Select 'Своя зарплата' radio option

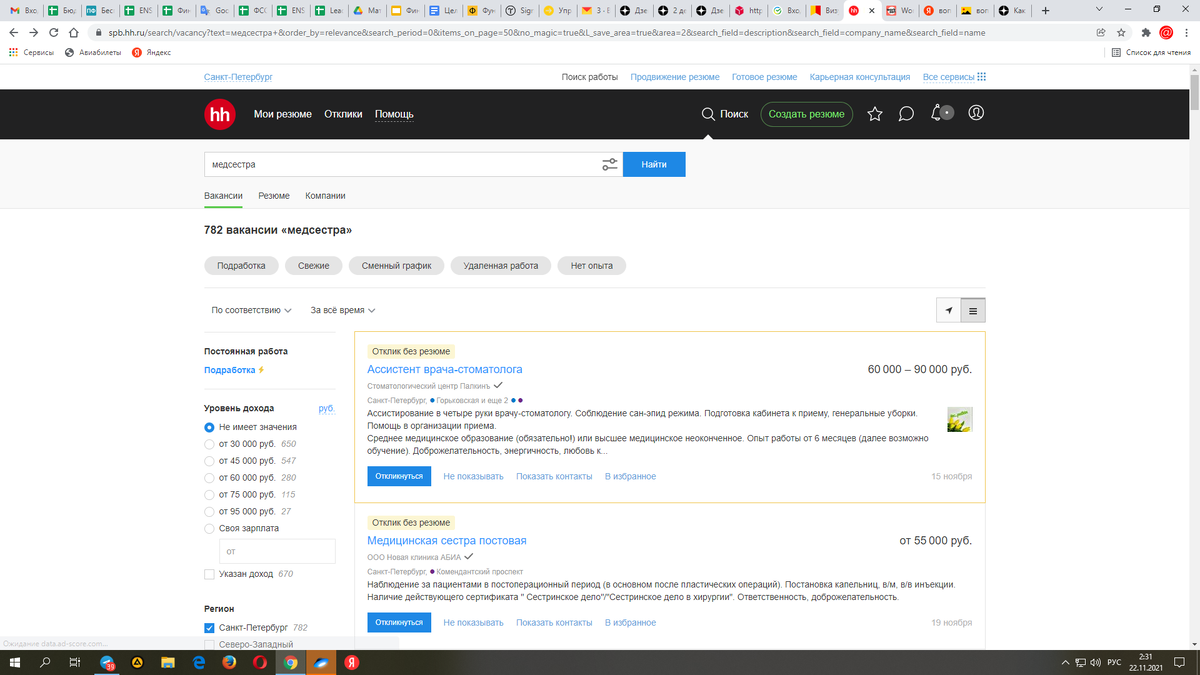[x=209, y=528]
